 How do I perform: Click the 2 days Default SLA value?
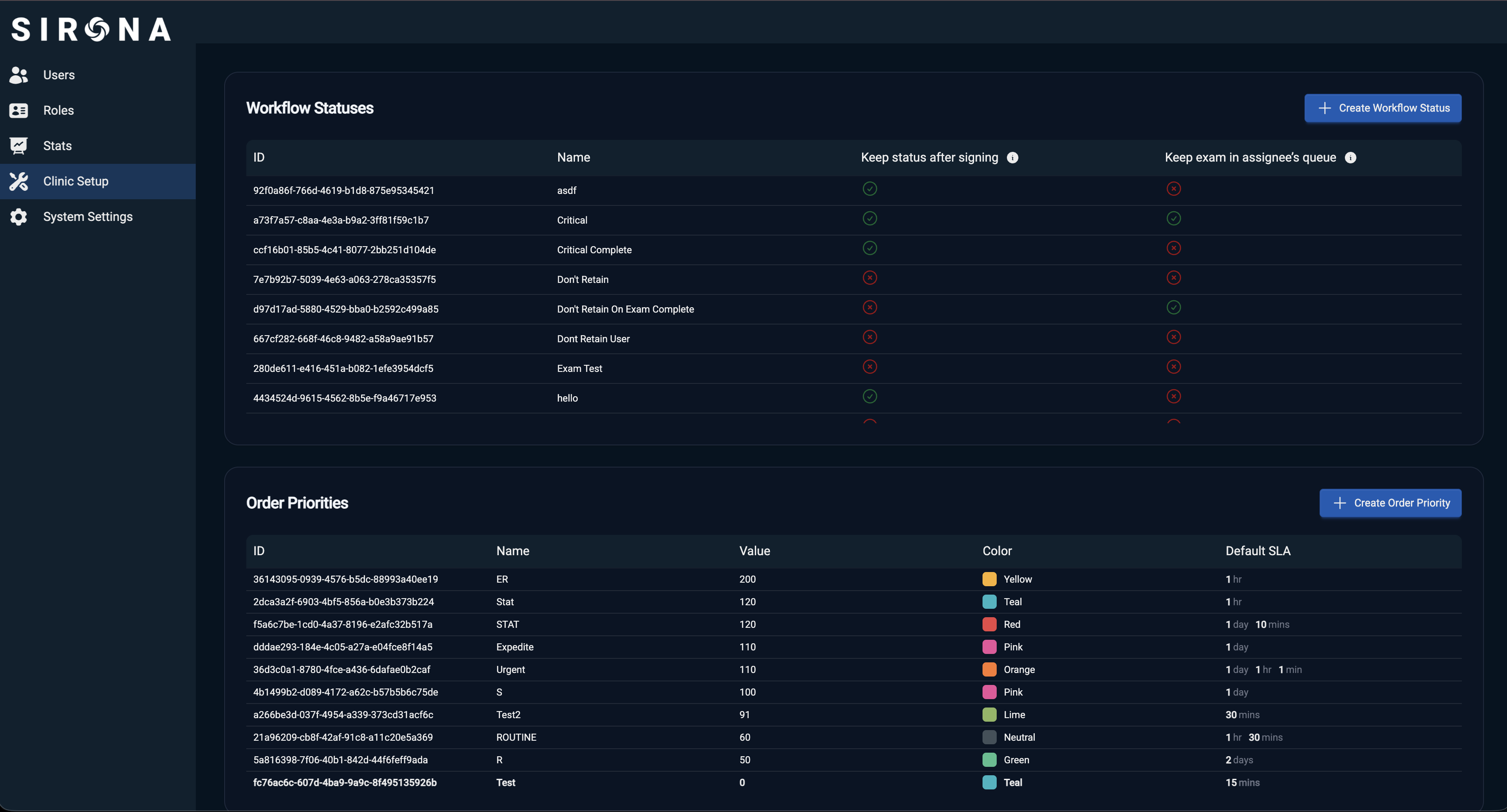pyautogui.click(x=1239, y=760)
